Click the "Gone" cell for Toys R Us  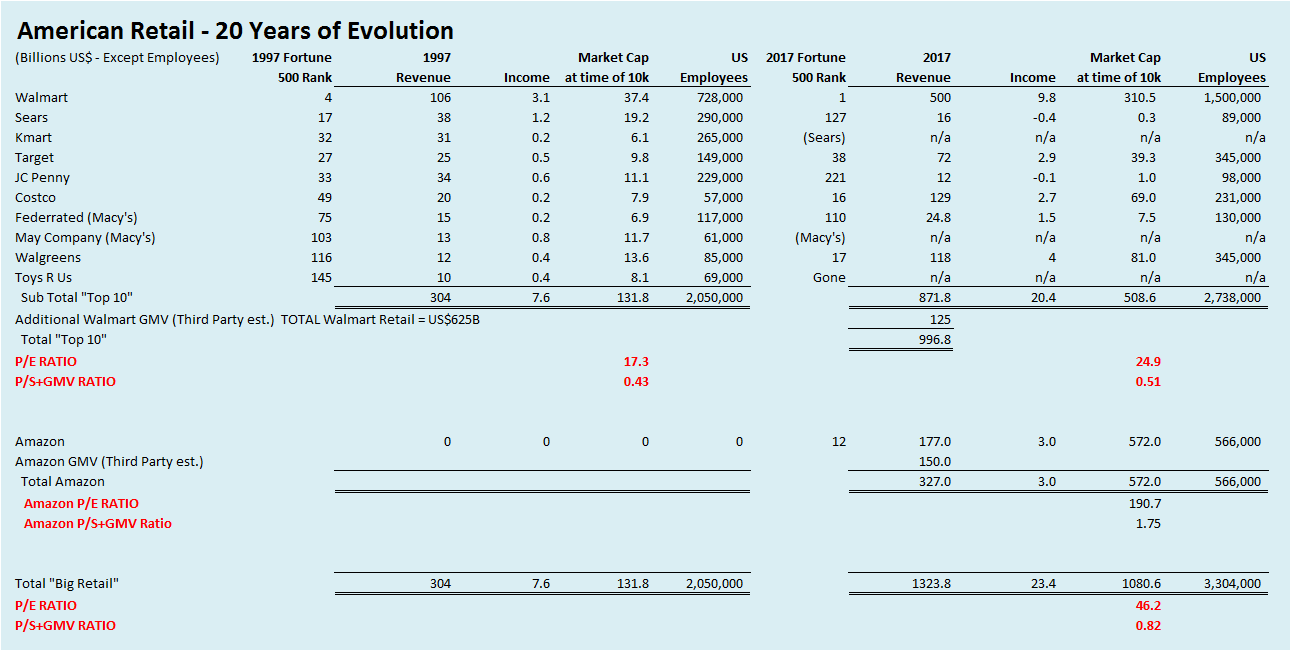point(829,277)
